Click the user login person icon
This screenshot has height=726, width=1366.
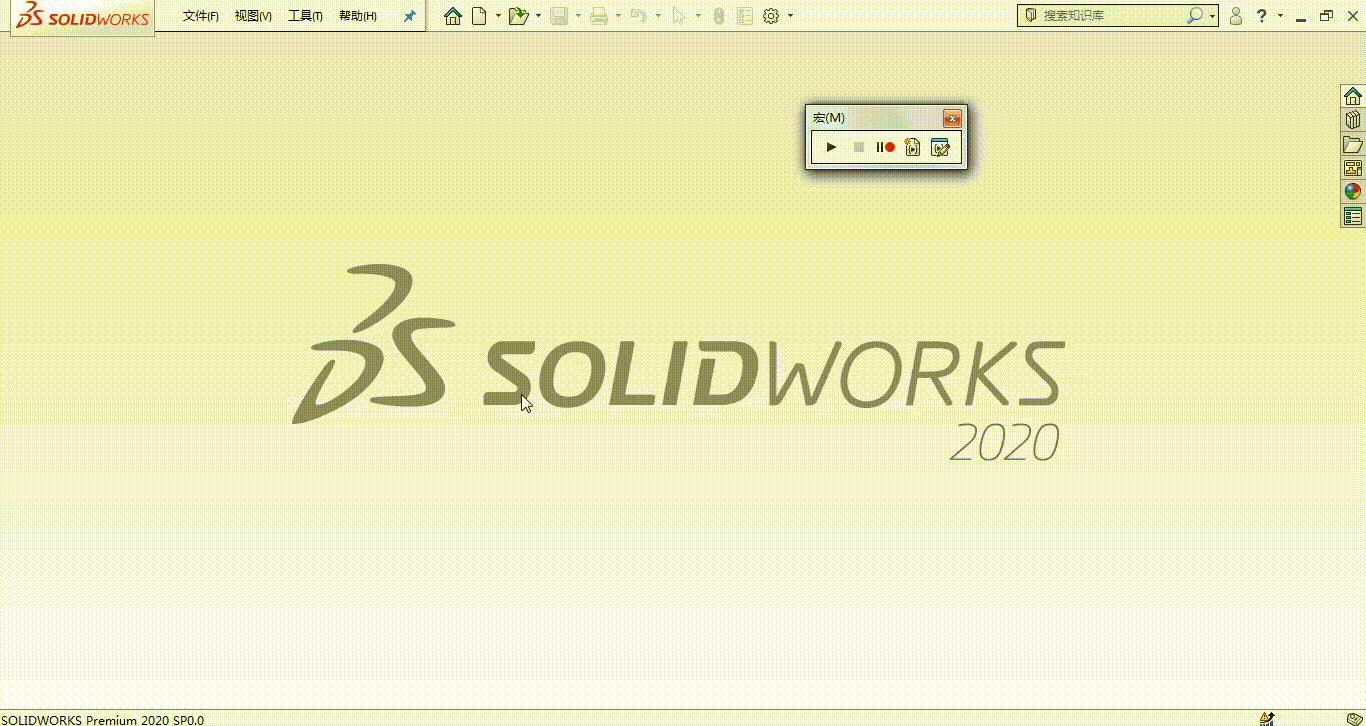click(1236, 16)
